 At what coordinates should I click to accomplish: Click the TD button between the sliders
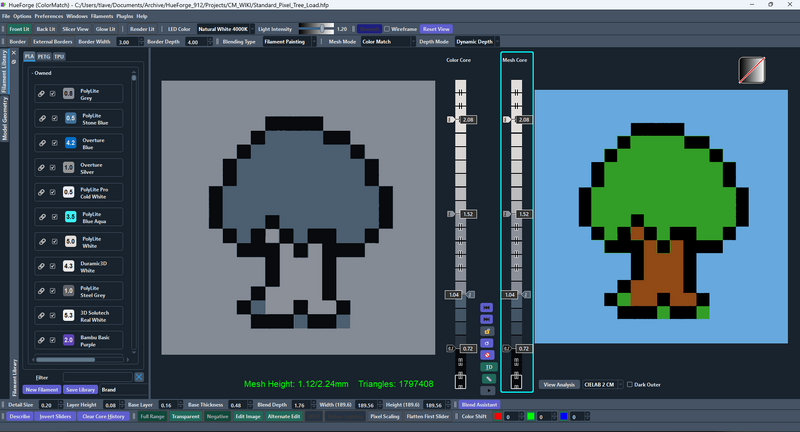pyautogui.click(x=487, y=366)
